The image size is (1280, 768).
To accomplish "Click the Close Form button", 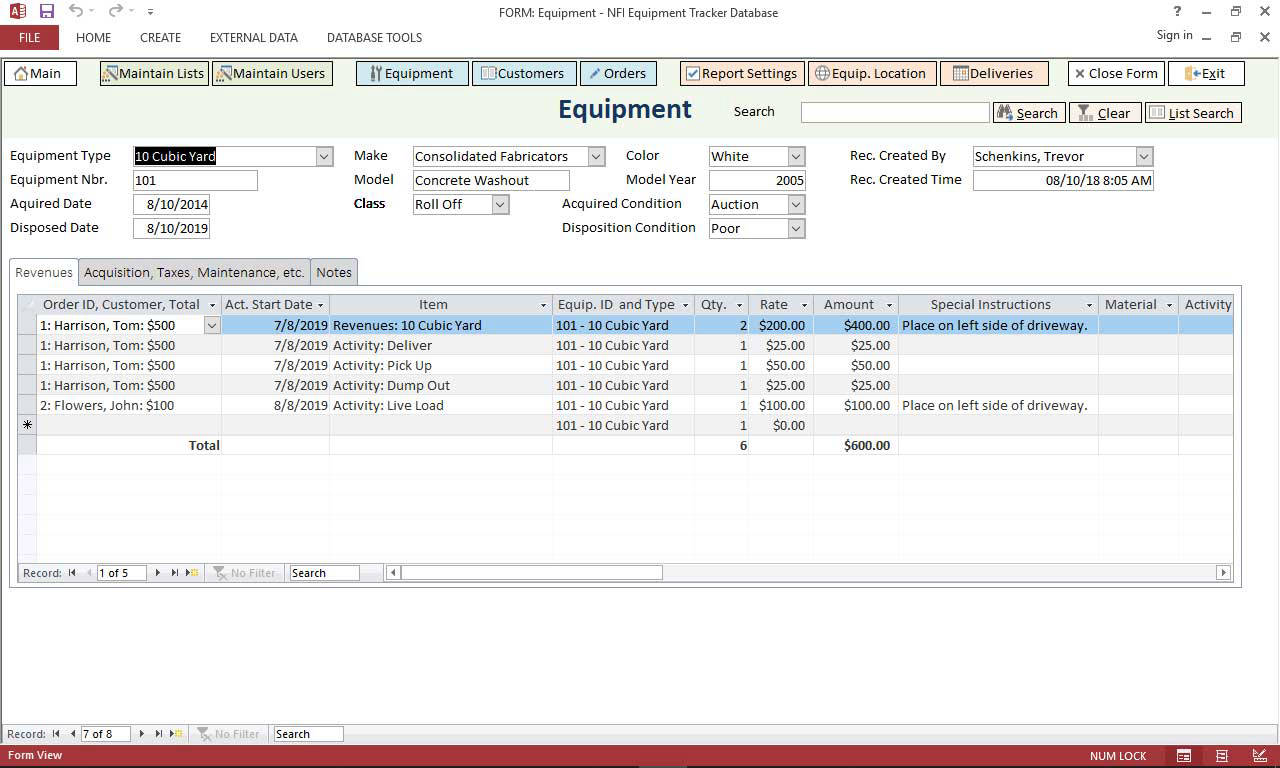I will pyautogui.click(x=1115, y=73).
